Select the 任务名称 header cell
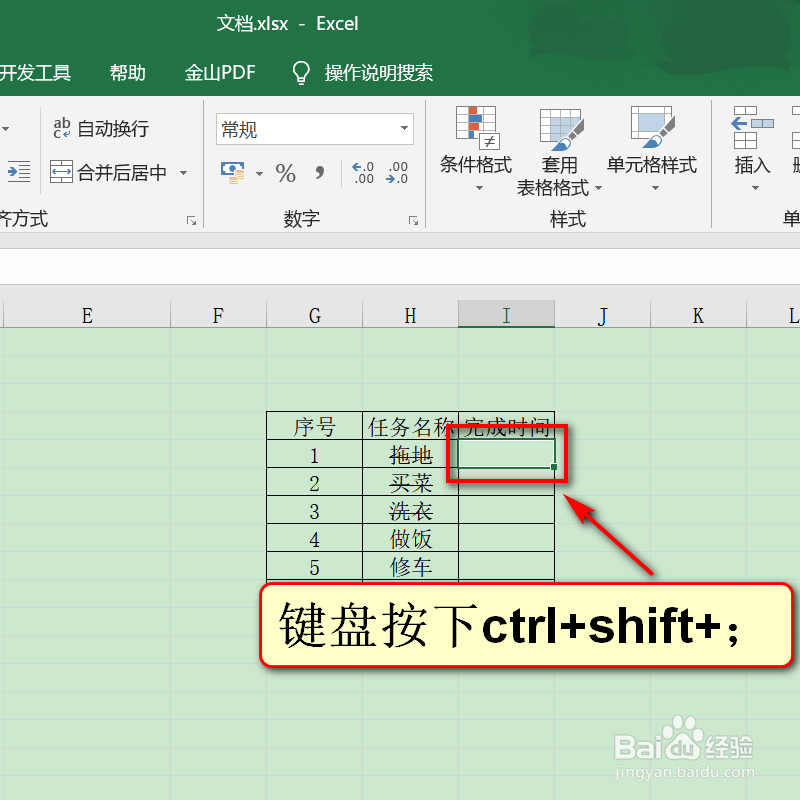800x800 pixels. click(x=410, y=426)
